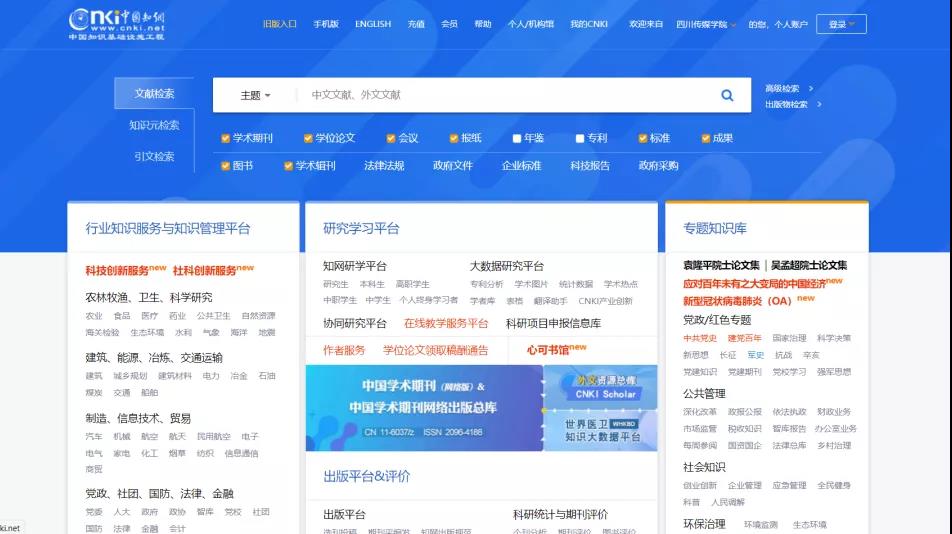Expand the 四川传媒学院 institution dropdown
Viewport: 952px width, 534px height.
click(706, 24)
